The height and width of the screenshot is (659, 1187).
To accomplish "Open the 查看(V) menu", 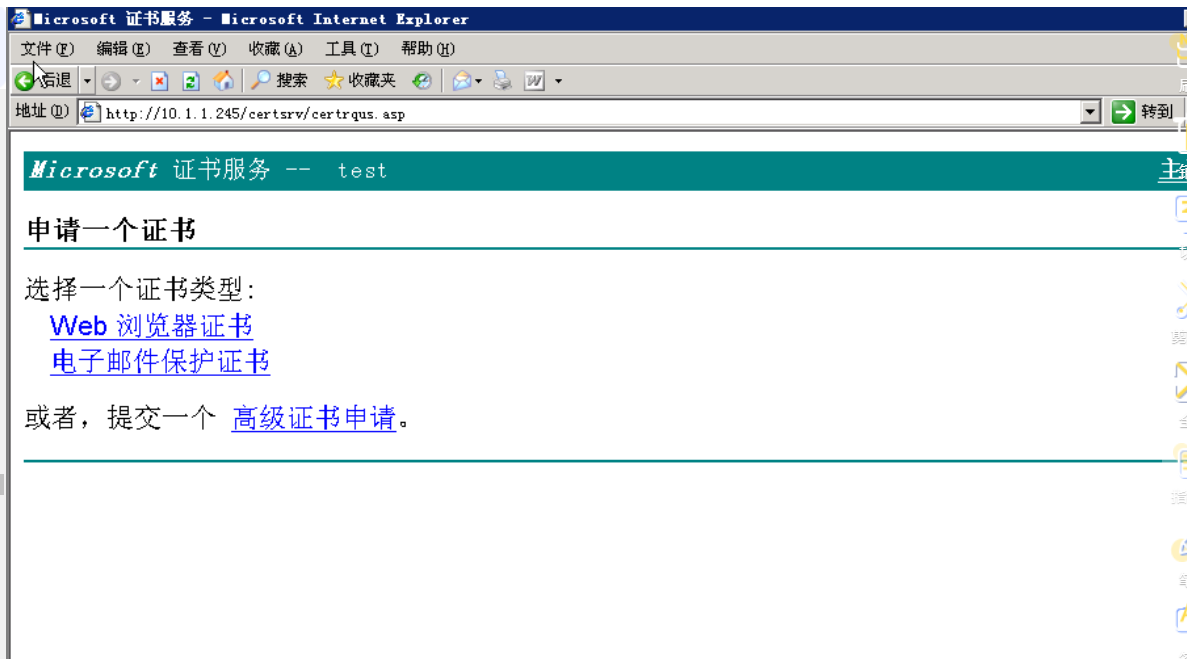I will coord(199,49).
